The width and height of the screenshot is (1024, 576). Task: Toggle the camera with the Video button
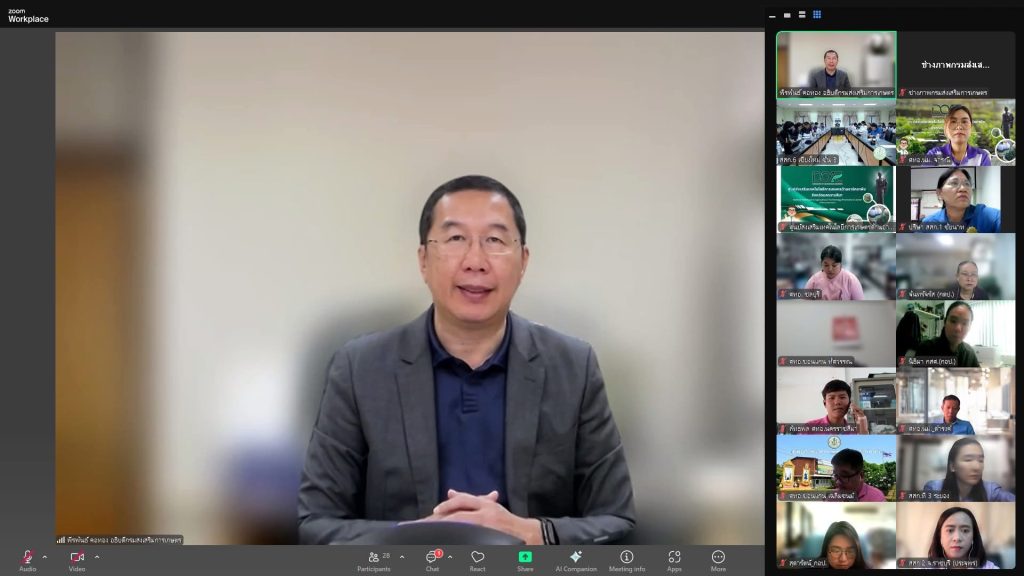[x=77, y=558]
